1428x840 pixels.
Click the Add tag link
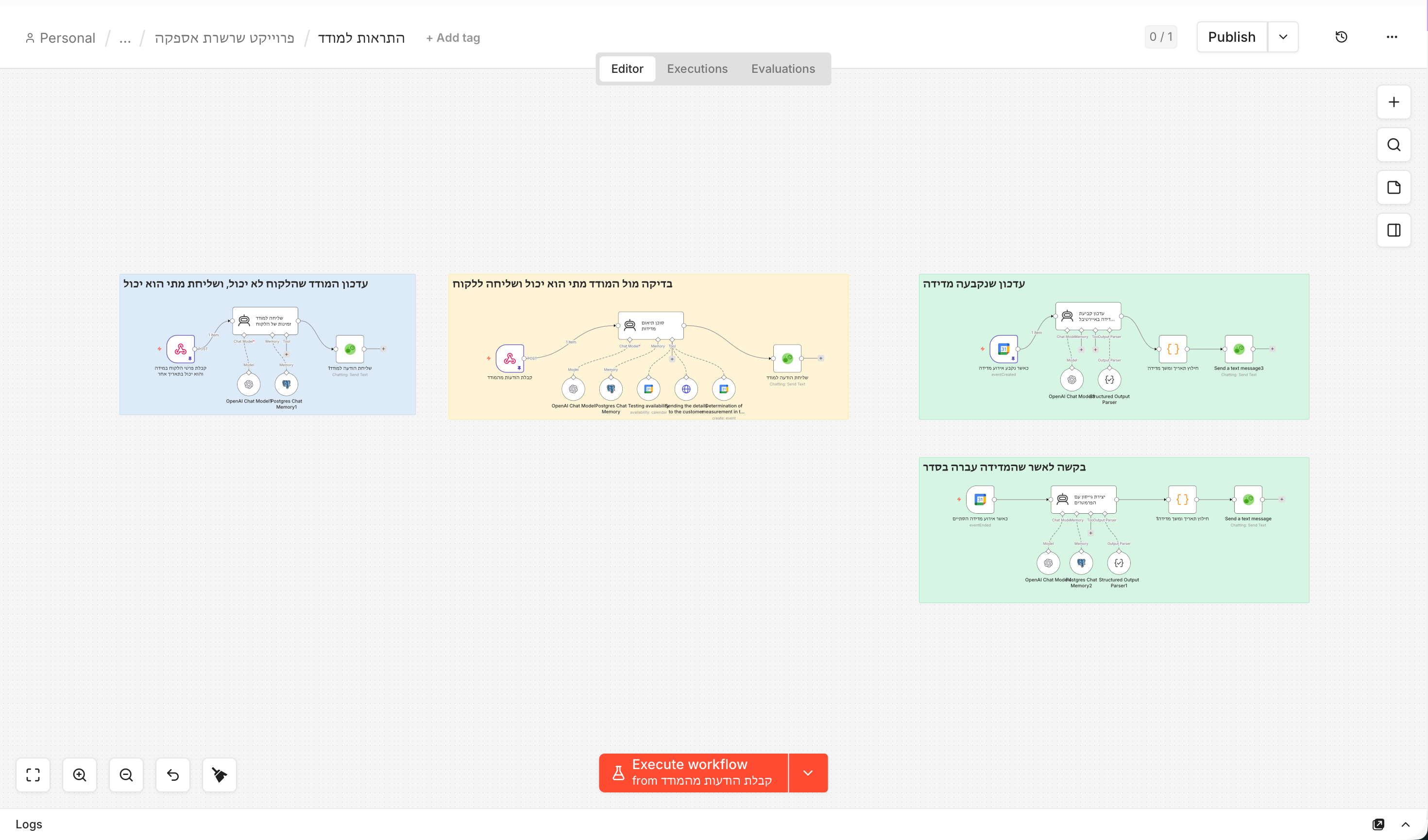[x=453, y=38]
